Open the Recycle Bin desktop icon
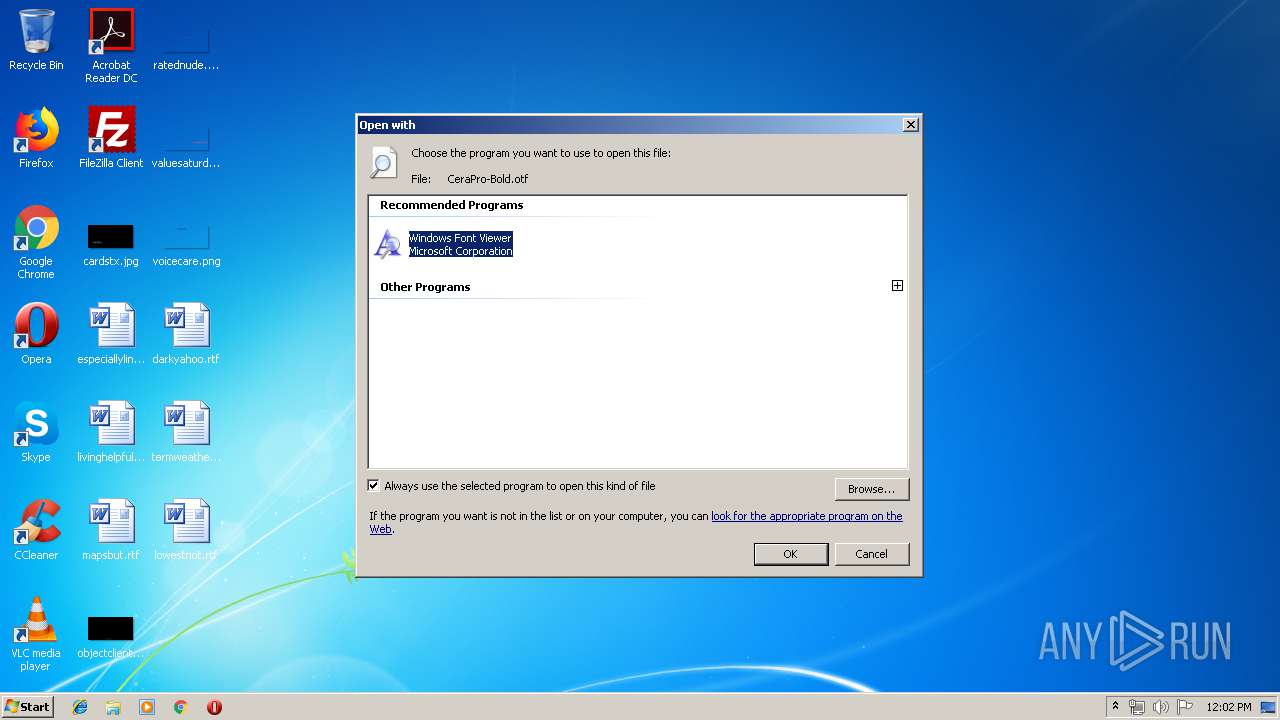The width and height of the screenshot is (1280, 720). point(36,40)
